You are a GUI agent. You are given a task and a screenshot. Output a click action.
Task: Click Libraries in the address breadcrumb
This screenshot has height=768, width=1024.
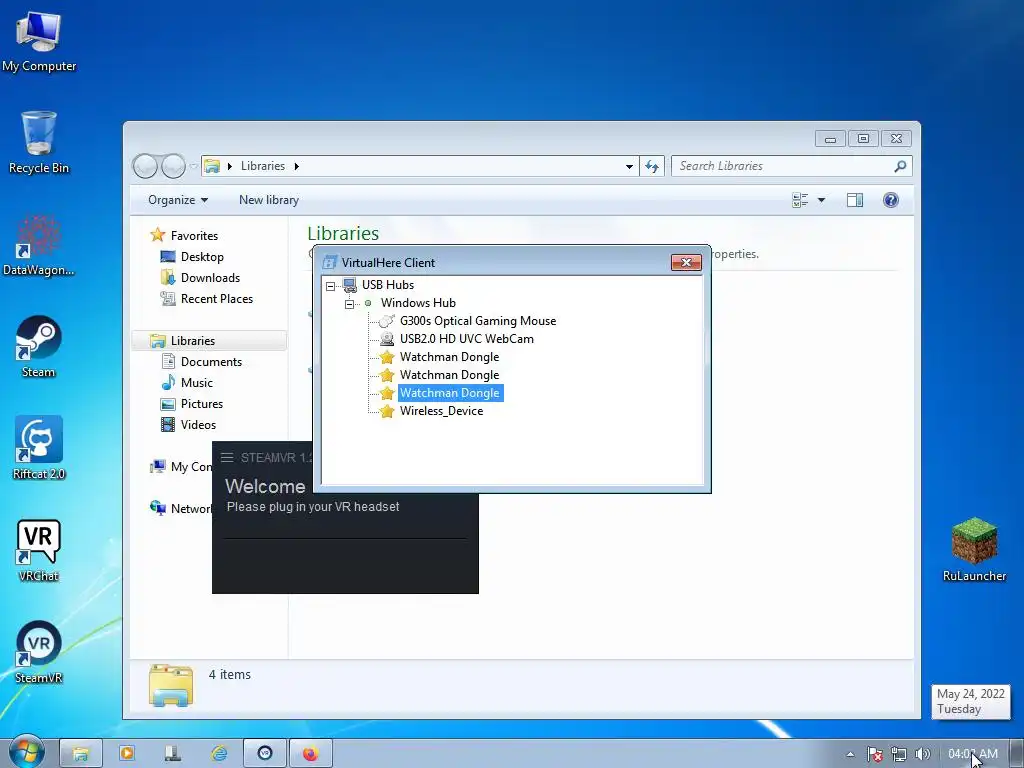(263, 166)
